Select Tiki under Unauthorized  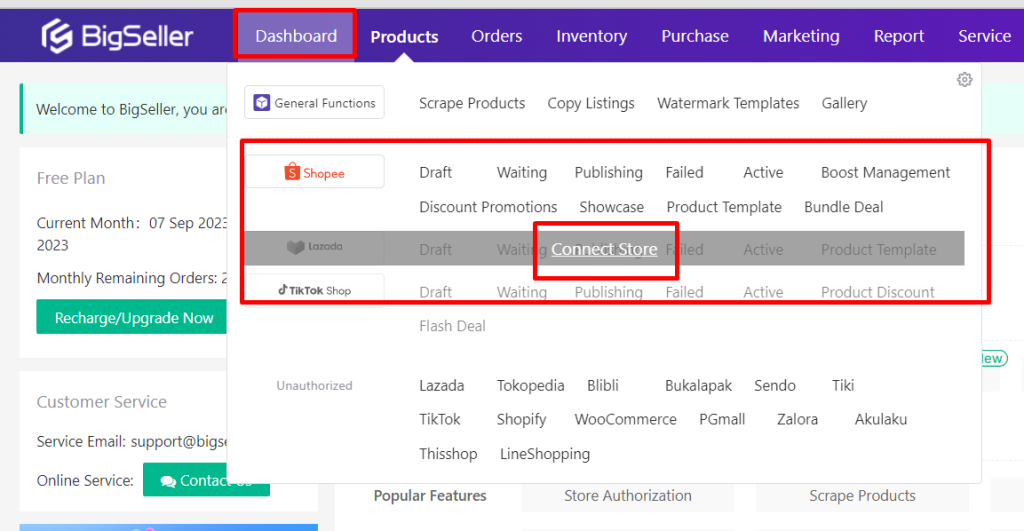(x=843, y=385)
